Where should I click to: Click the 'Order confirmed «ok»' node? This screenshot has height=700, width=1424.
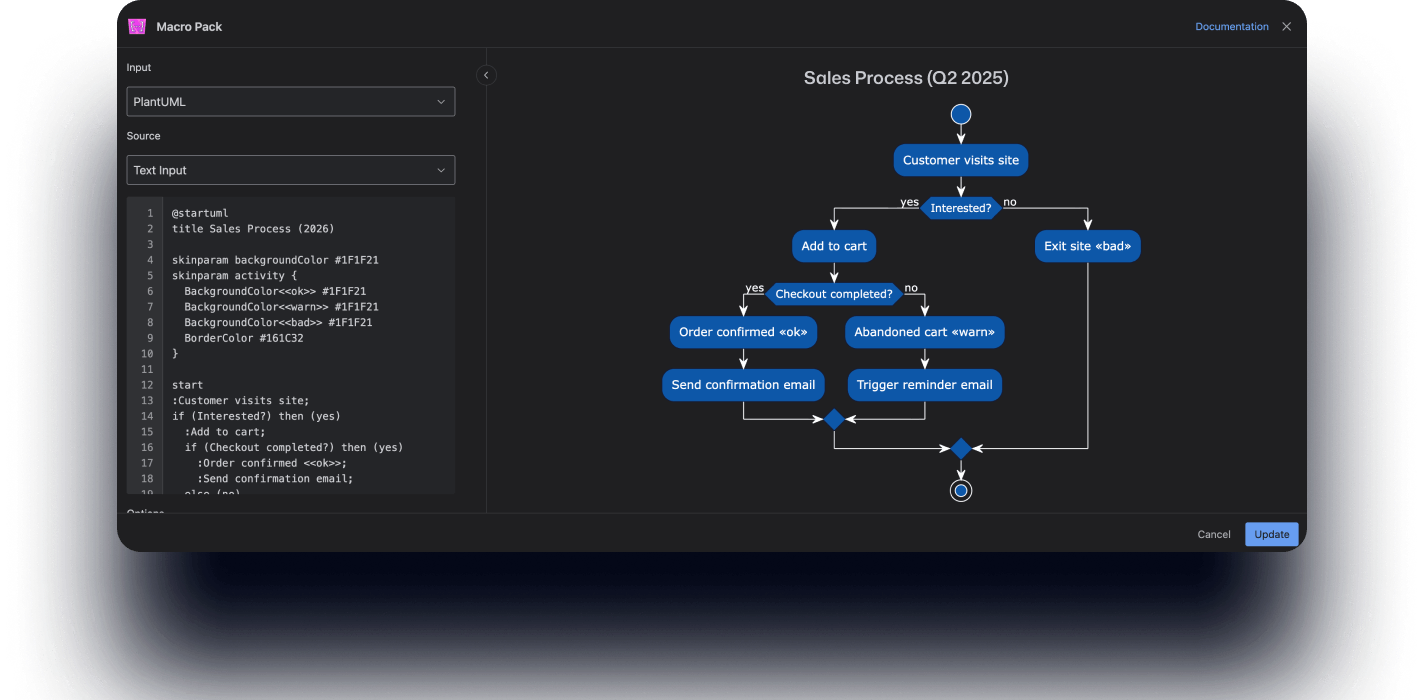(743, 332)
